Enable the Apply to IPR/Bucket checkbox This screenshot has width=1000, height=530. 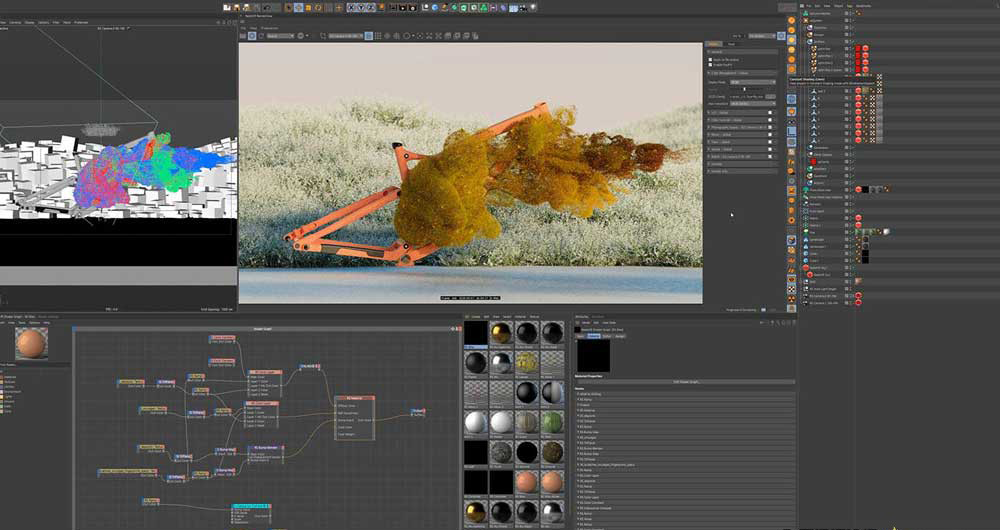(x=711, y=60)
